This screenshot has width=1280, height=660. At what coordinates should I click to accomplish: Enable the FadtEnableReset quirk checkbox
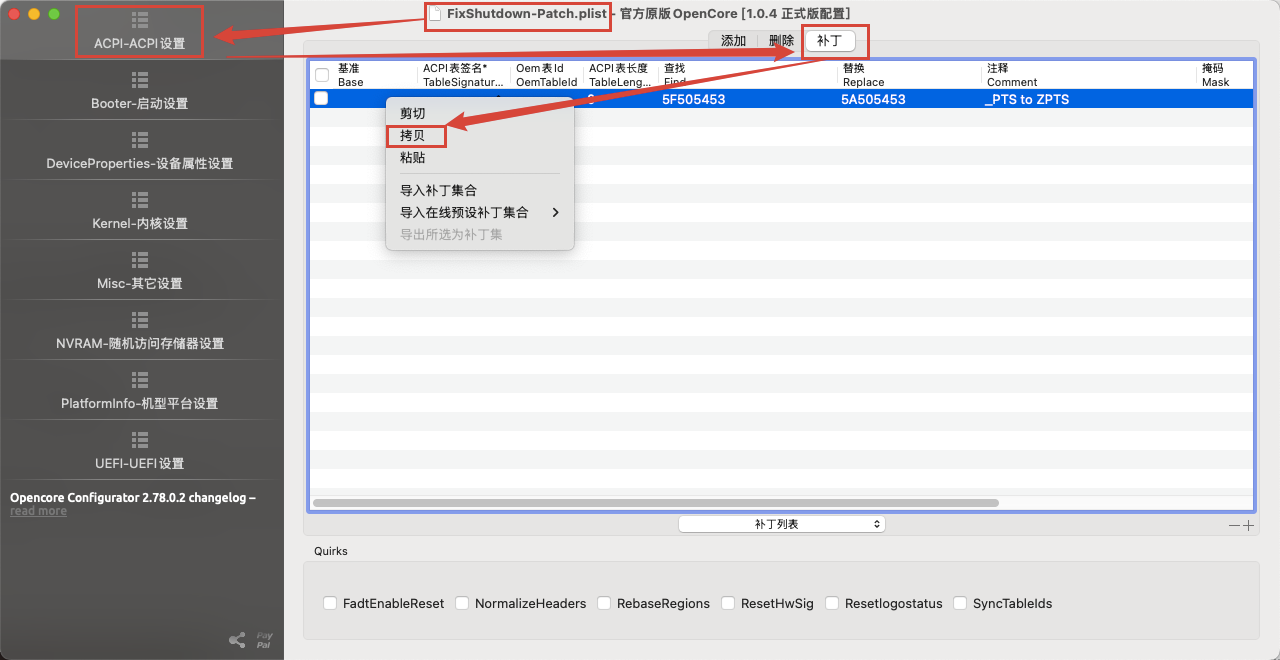[x=330, y=603]
